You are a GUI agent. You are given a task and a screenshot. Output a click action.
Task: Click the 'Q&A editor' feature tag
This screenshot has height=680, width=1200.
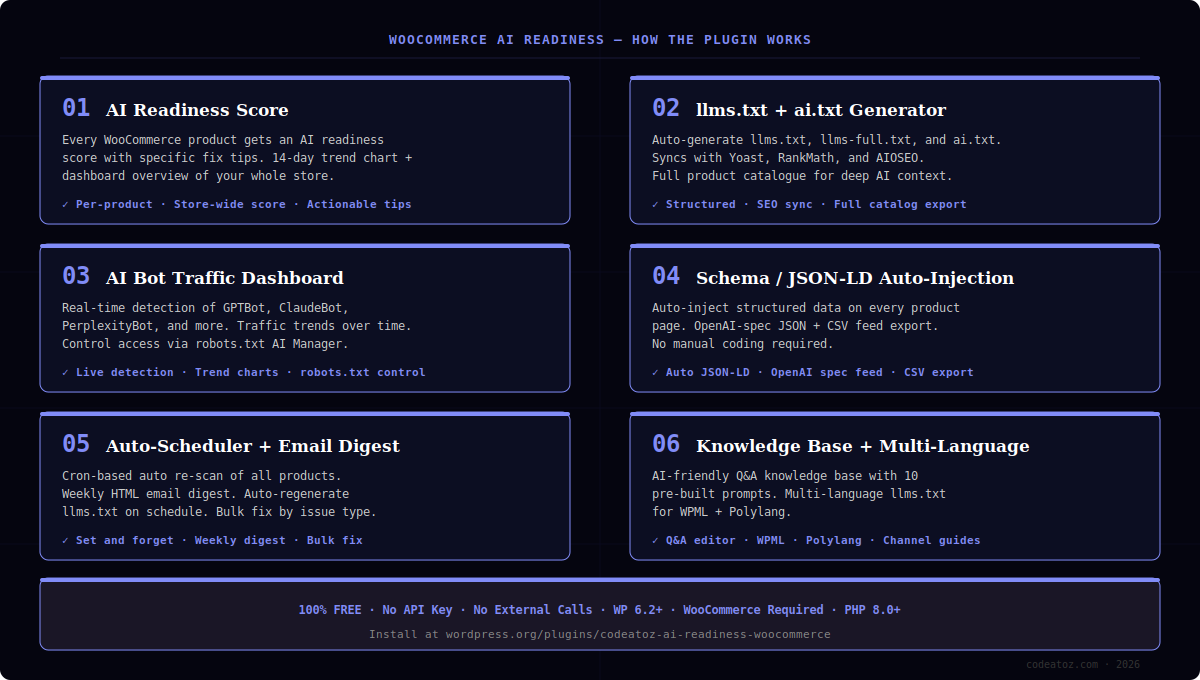701,540
